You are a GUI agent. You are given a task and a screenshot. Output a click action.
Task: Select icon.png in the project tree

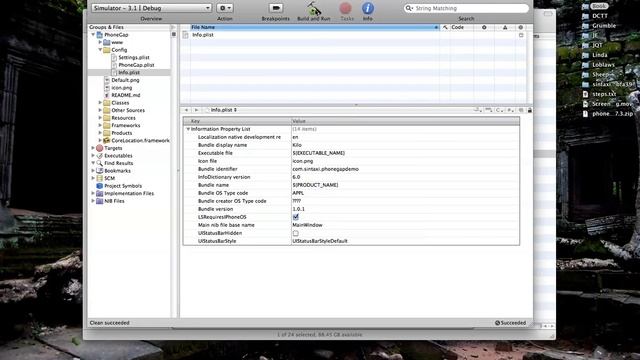(121, 87)
